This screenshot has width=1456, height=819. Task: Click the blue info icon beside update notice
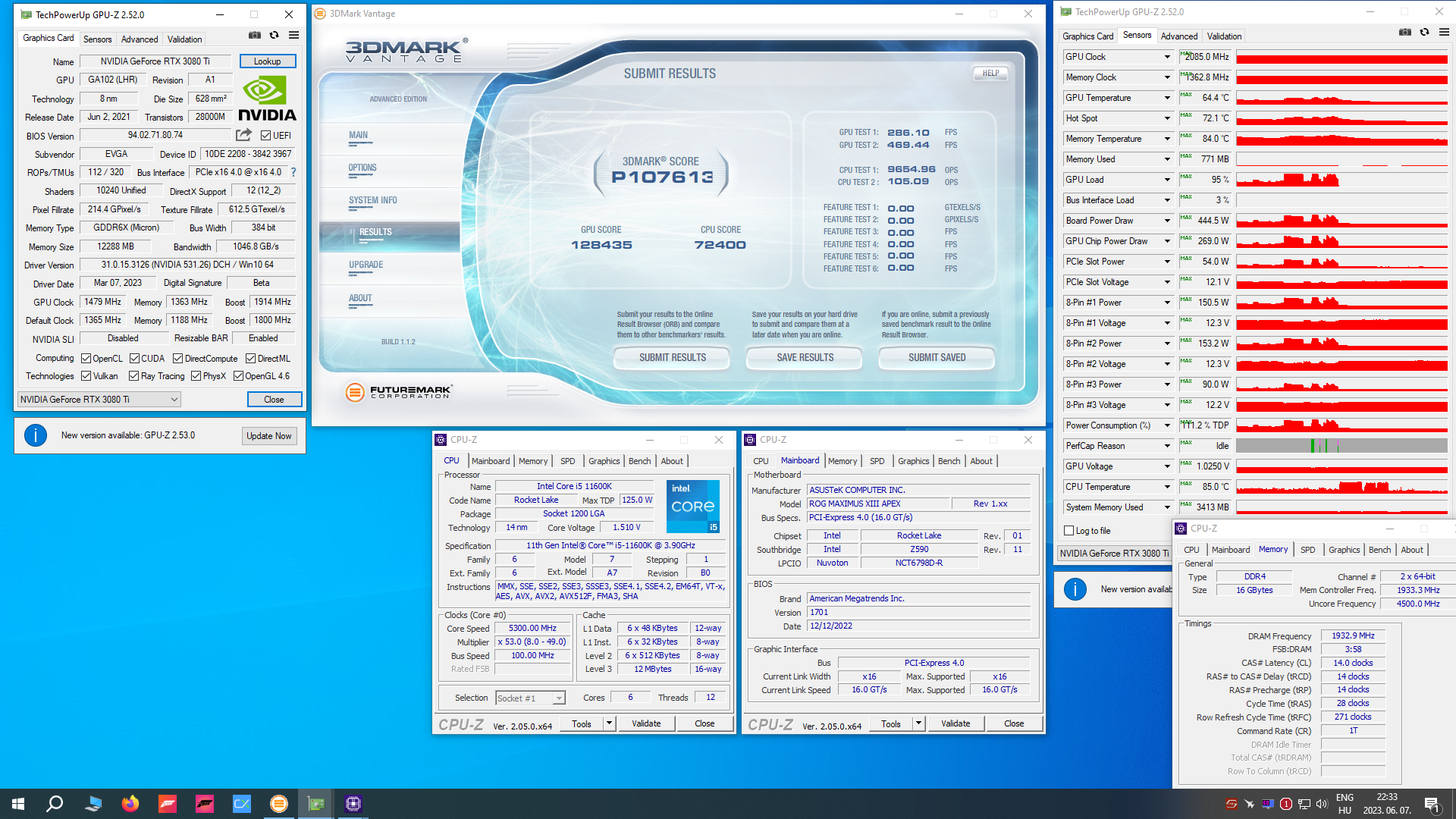[36, 435]
